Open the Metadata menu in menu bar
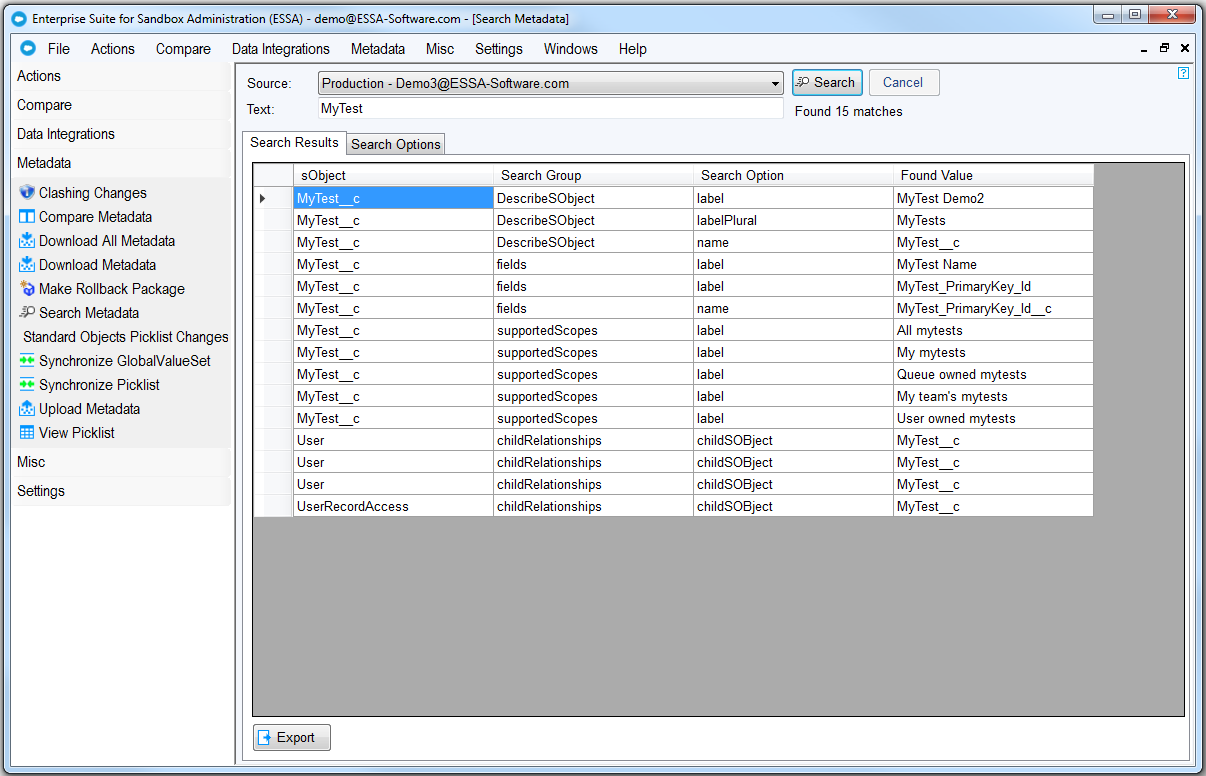1206x776 pixels. 378,49
